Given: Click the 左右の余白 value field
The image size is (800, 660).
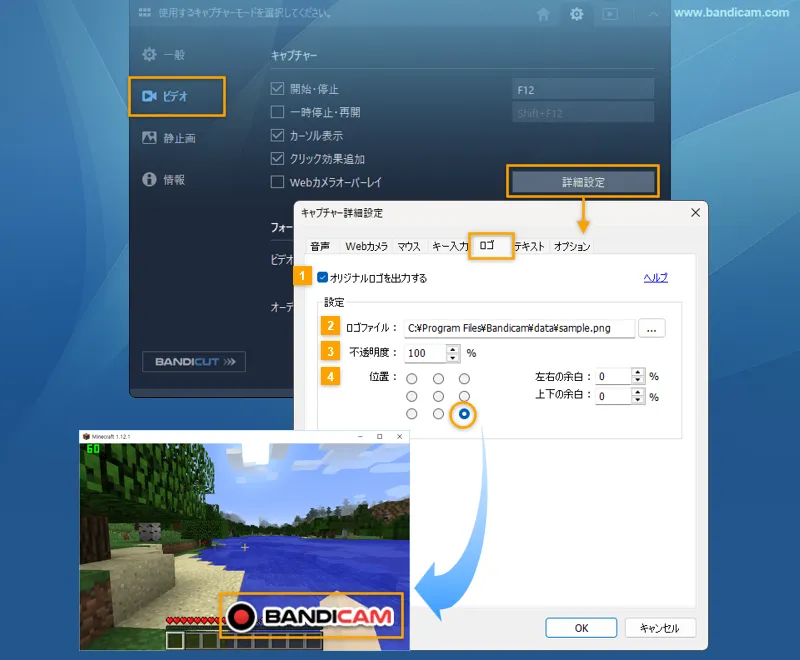Looking at the screenshot, I should click(x=613, y=376).
